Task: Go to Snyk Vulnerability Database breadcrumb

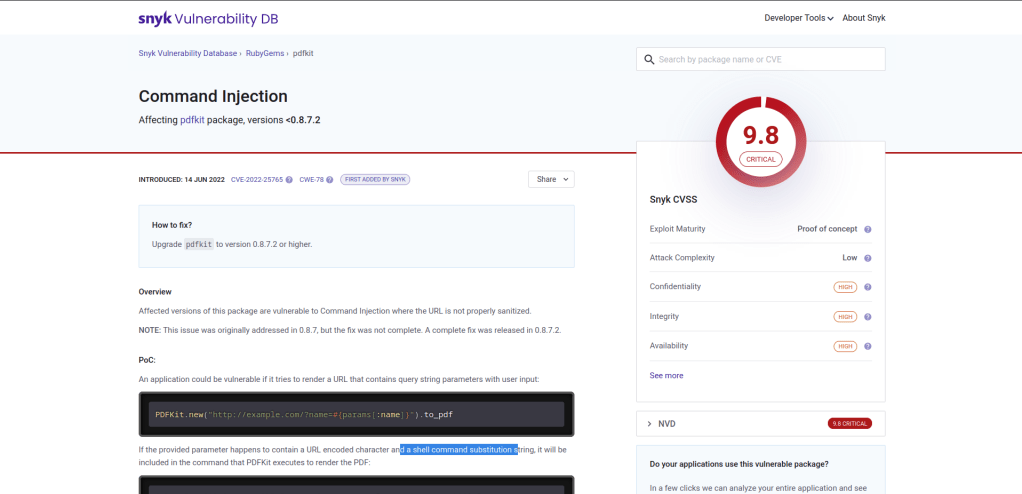Action: click(x=188, y=53)
